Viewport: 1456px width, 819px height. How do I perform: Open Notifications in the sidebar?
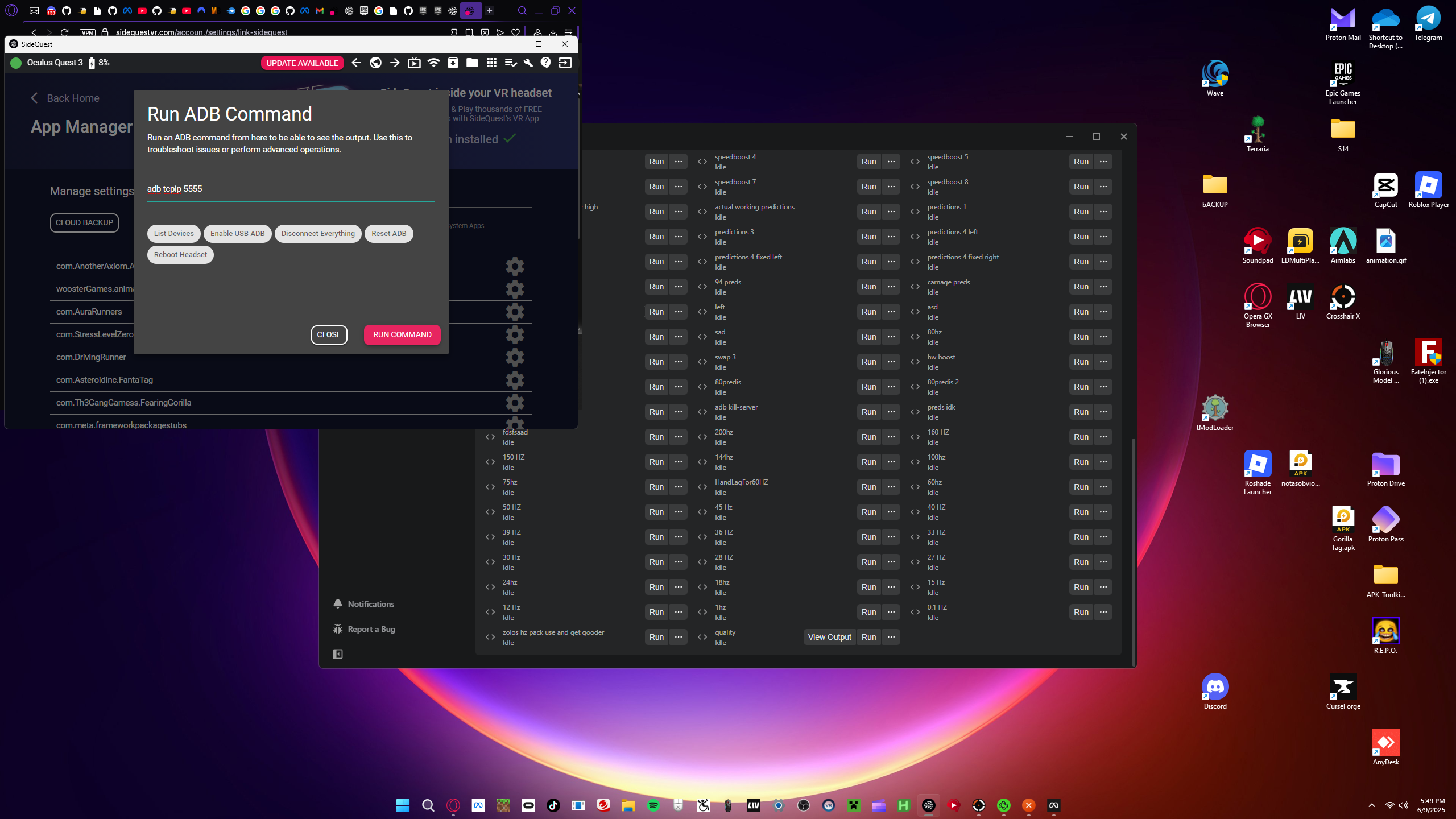[x=370, y=604]
